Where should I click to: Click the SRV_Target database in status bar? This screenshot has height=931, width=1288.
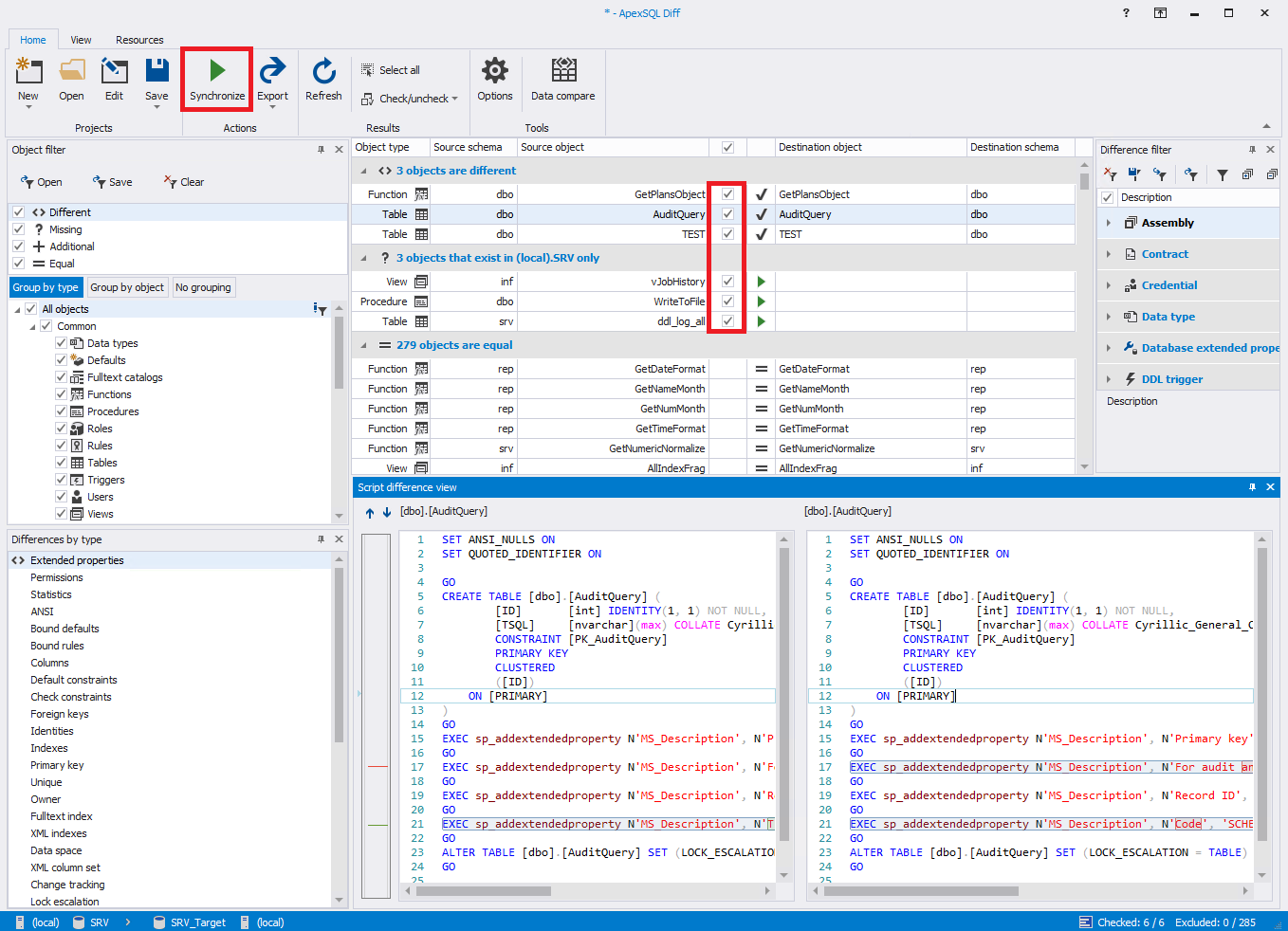click(190, 922)
